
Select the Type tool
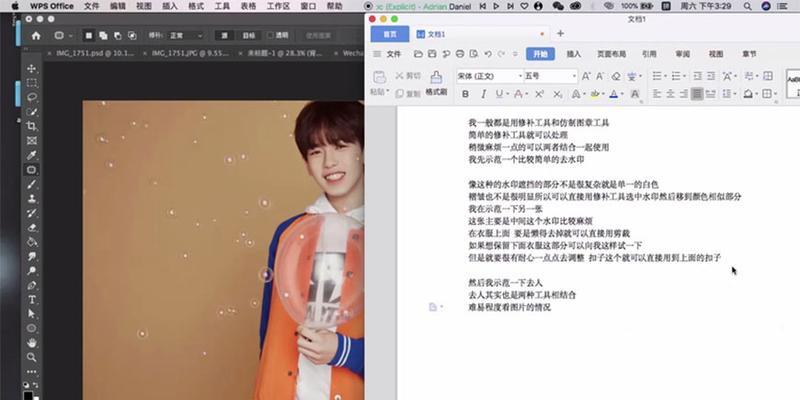[x=32, y=299]
